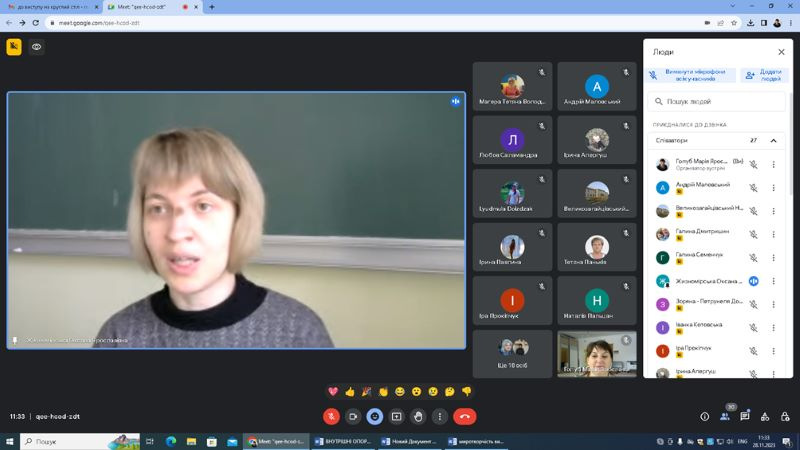
Task: Click the eye icon at top left
Action: tap(36, 46)
